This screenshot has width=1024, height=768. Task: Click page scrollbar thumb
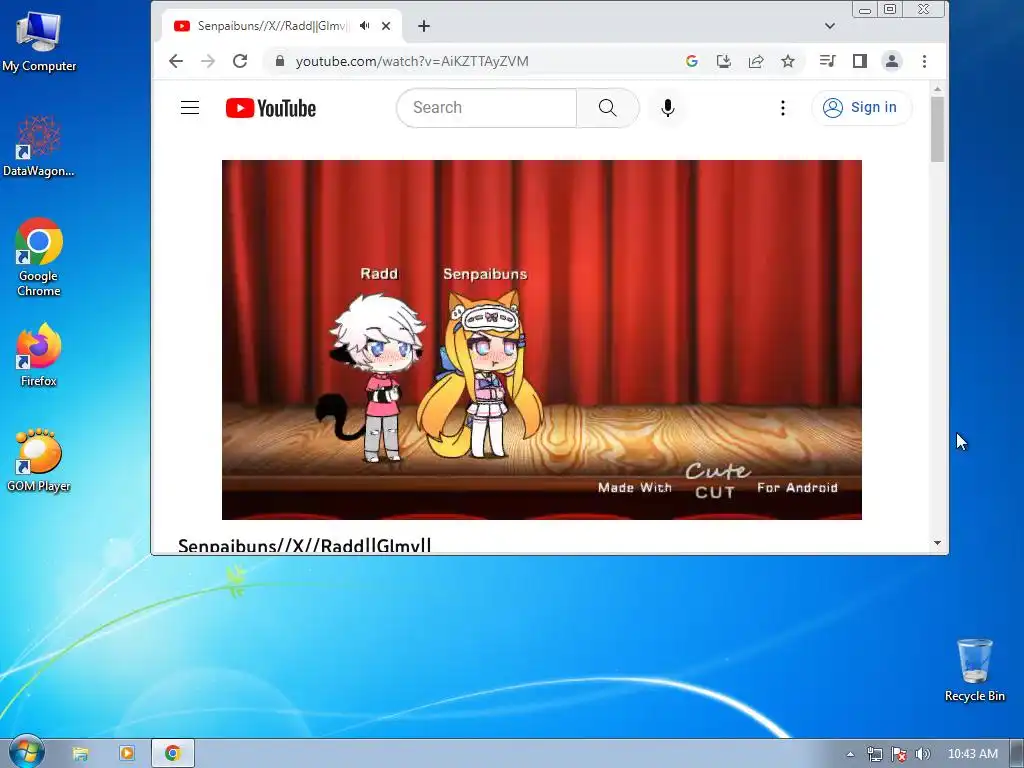coord(937,129)
